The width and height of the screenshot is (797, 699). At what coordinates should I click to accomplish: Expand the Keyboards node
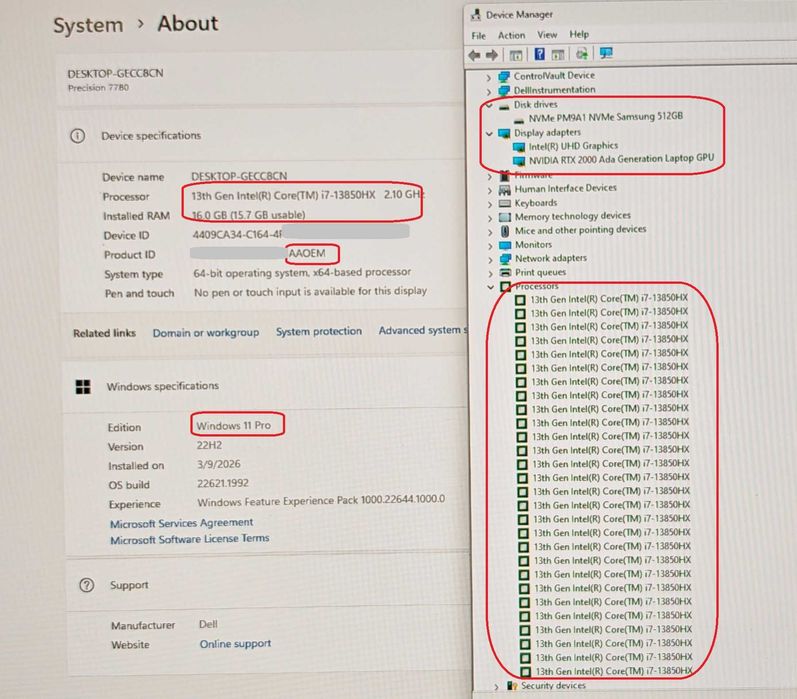489,204
